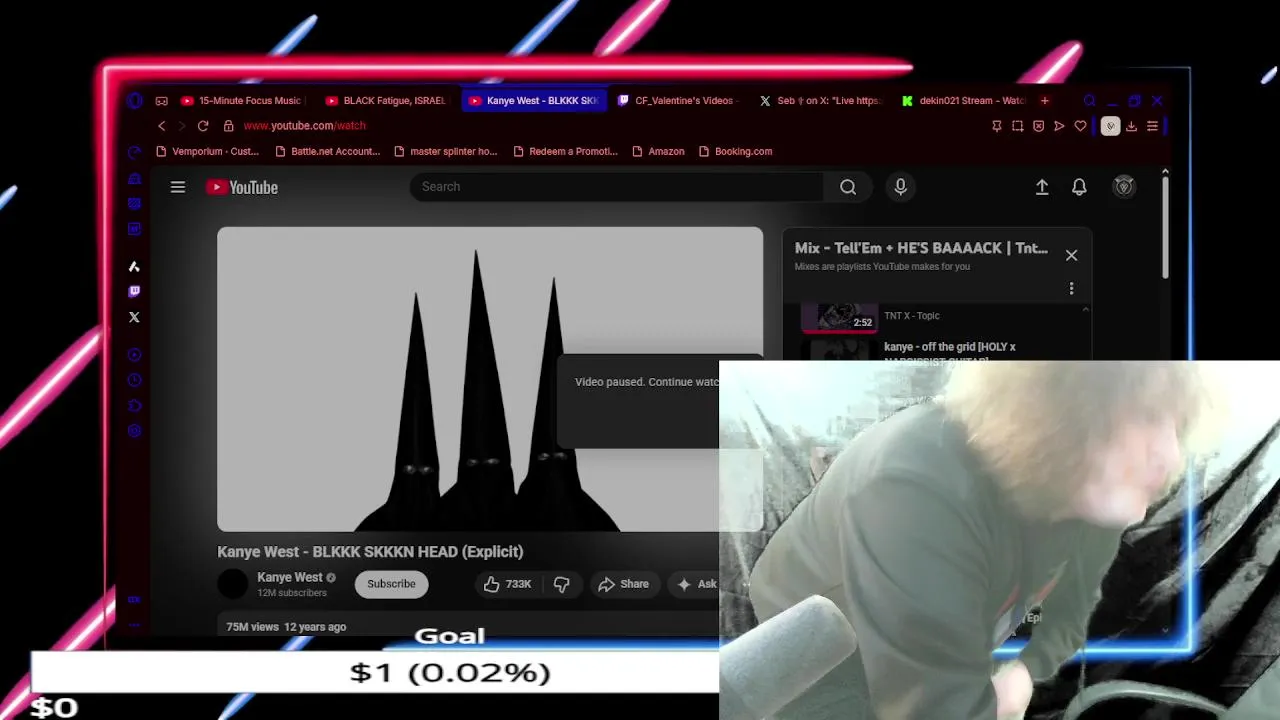The image size is (1280, 720).
Task: Open the browser downloads icon
Action: pyautogui.click(x=1131, y=126)
